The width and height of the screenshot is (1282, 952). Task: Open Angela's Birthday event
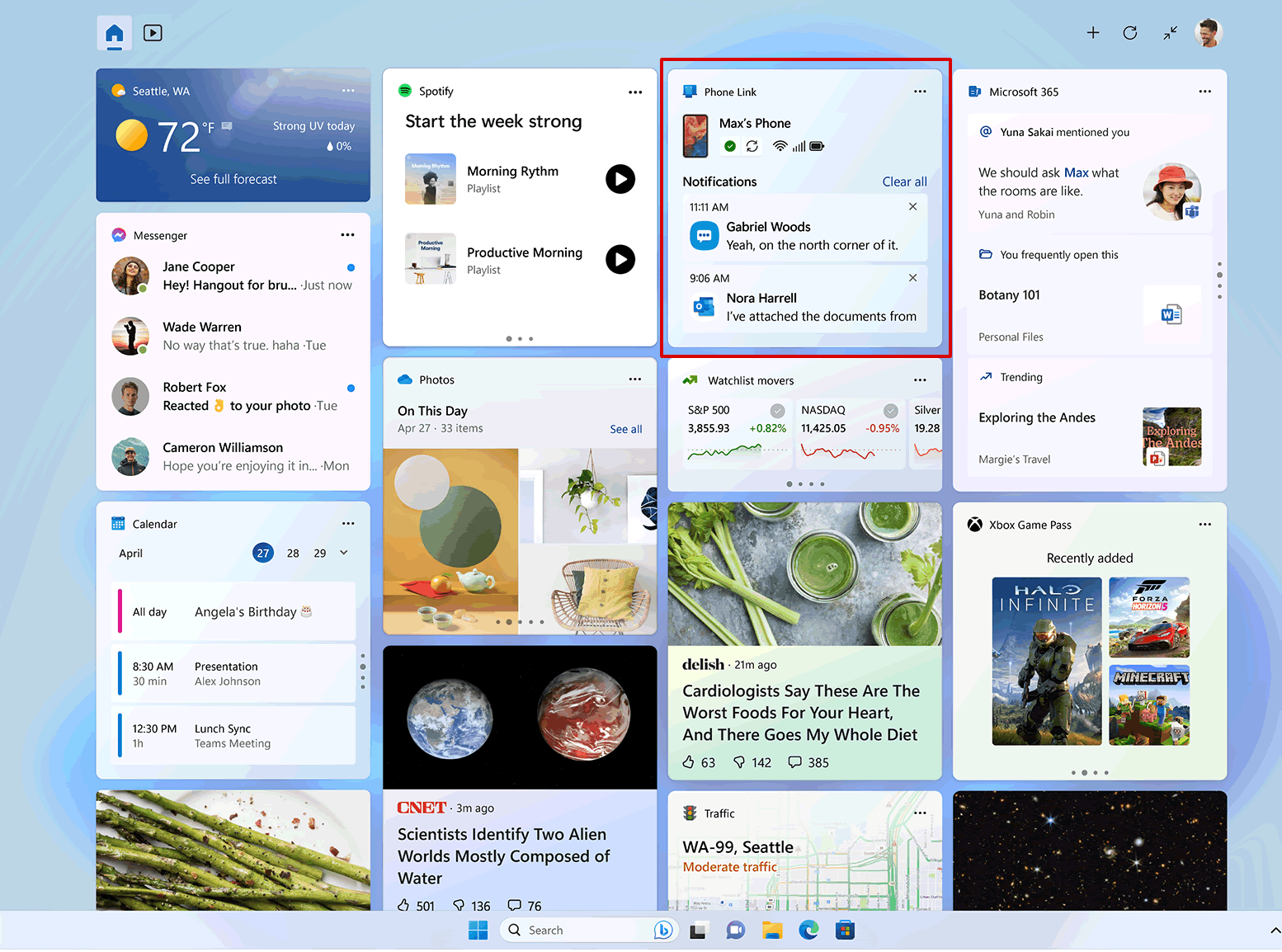coord(233,611)
